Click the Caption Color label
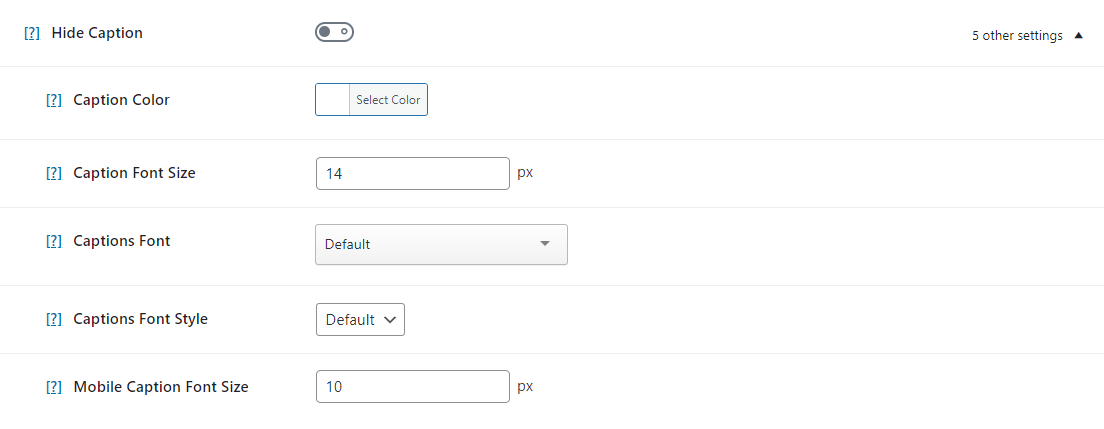Viewport: 1104px width, 429px height. tap(121, 100)
